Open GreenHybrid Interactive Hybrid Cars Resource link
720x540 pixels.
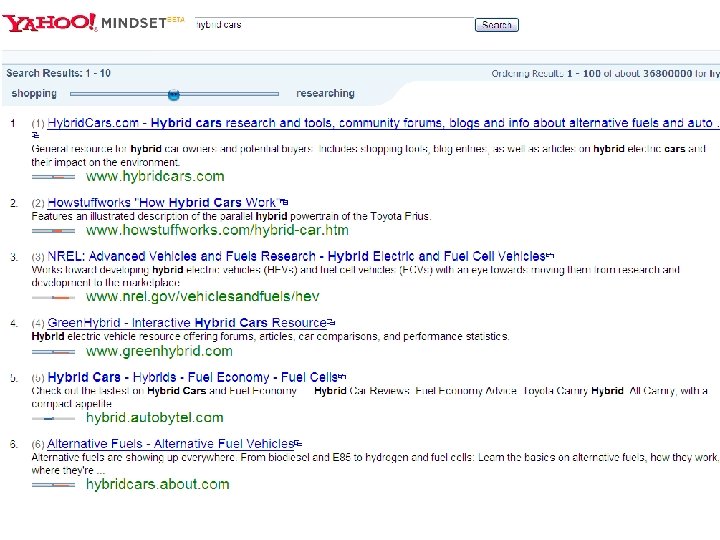pos(187,323)
